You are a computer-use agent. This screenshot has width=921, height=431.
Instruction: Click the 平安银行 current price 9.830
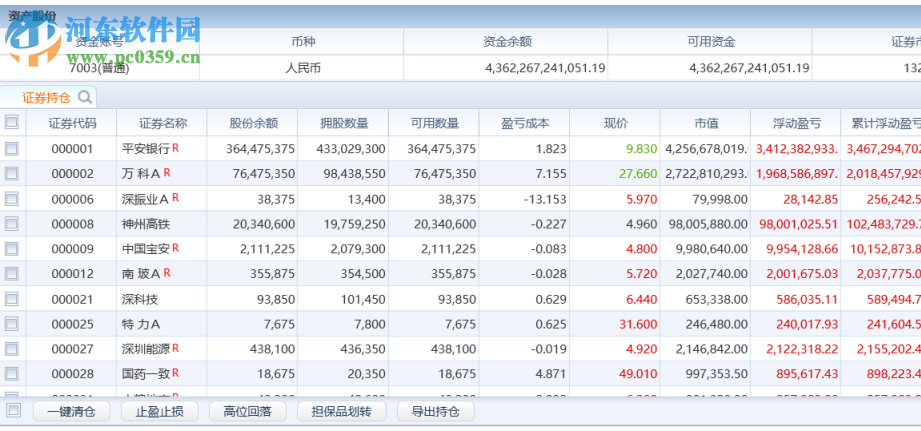(641, 149)
